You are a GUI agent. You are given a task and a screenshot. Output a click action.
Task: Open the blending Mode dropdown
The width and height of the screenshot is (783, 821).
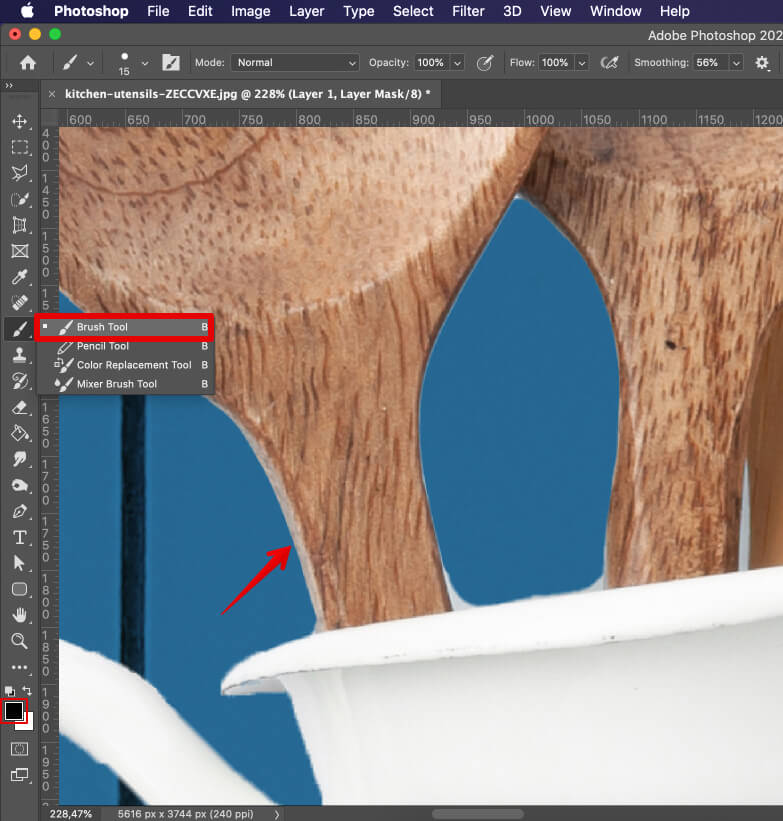[295, 63]
